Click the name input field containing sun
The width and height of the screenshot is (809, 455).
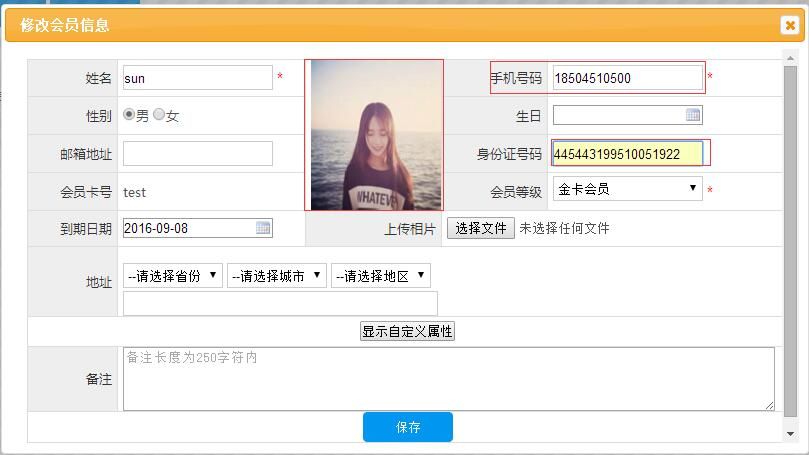point(197,78)
